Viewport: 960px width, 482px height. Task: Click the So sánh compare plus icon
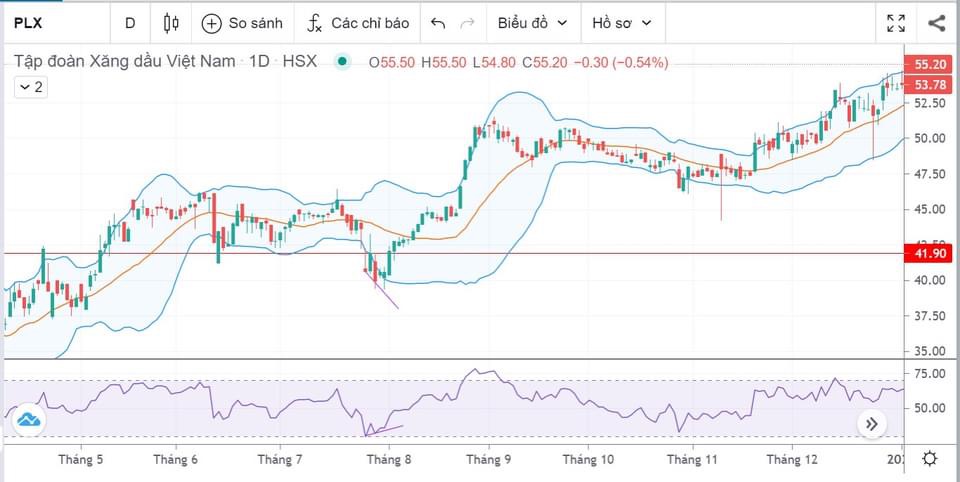coord(212,22)
